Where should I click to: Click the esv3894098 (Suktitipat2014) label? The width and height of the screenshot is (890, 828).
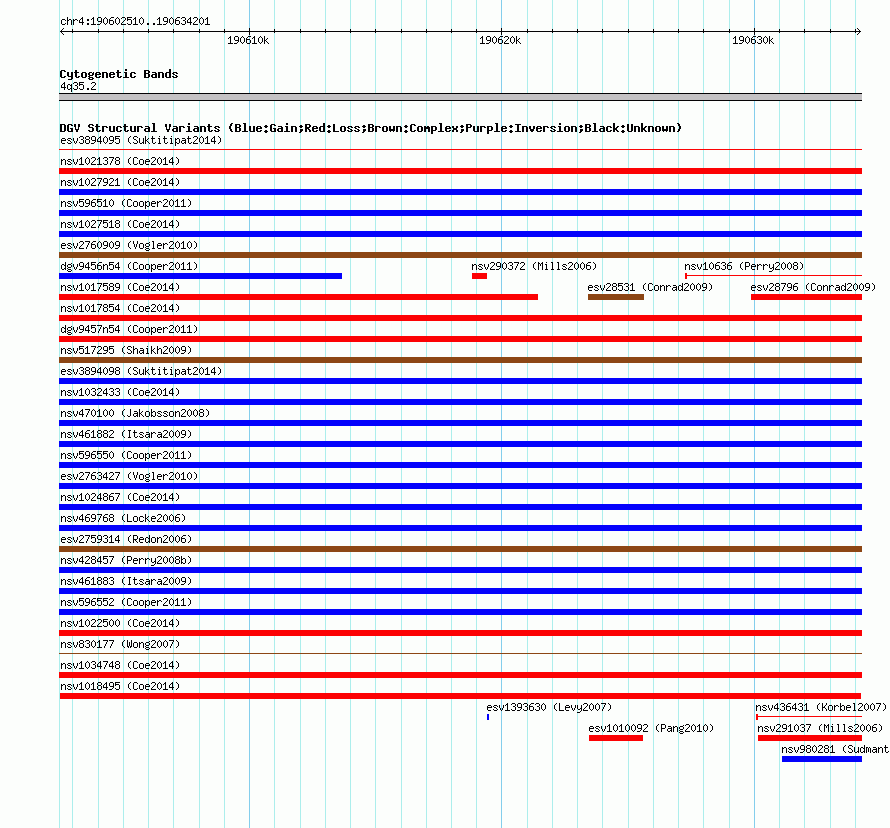tap(141, 371)
